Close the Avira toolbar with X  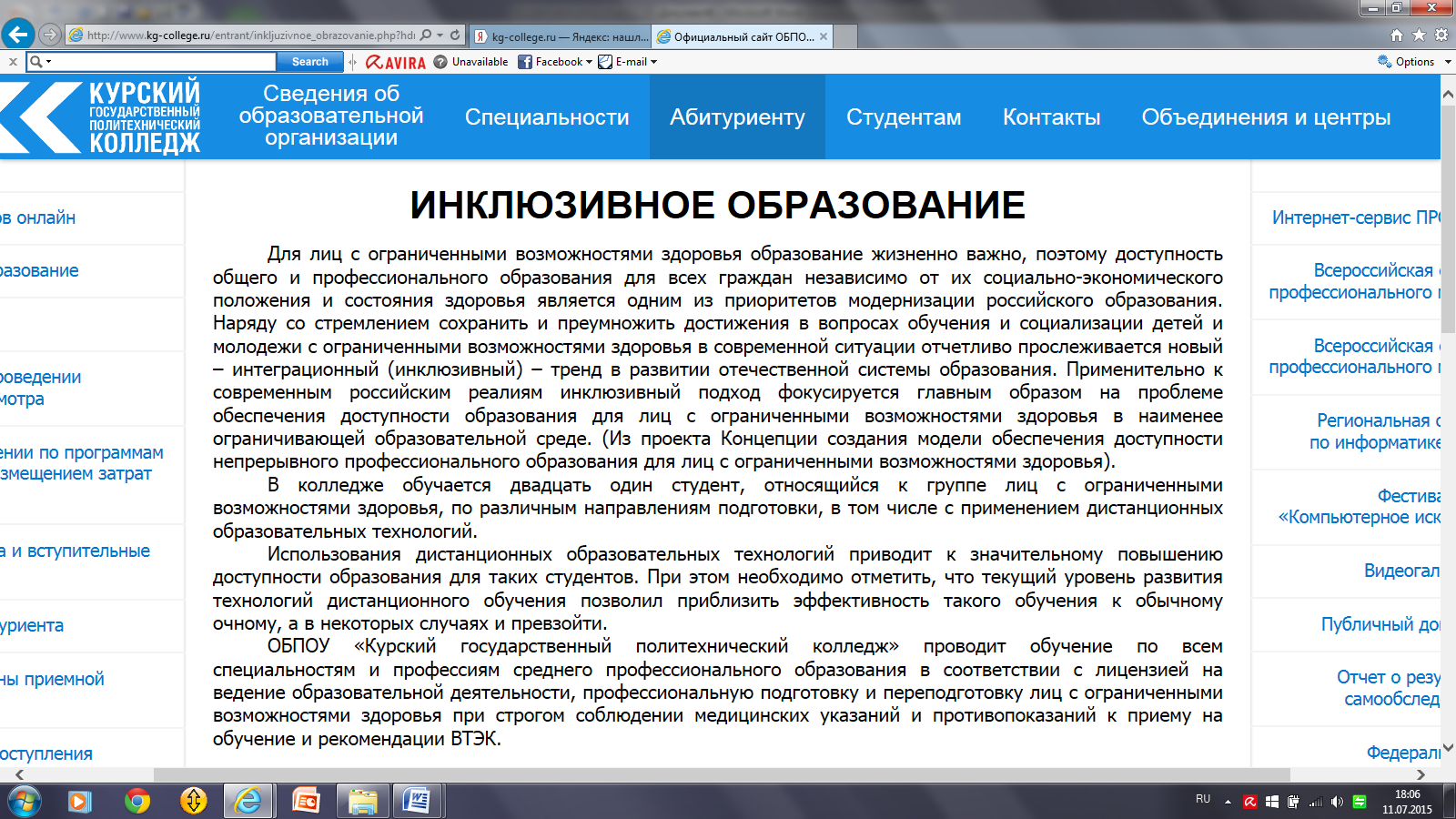[x=13, y=62]
